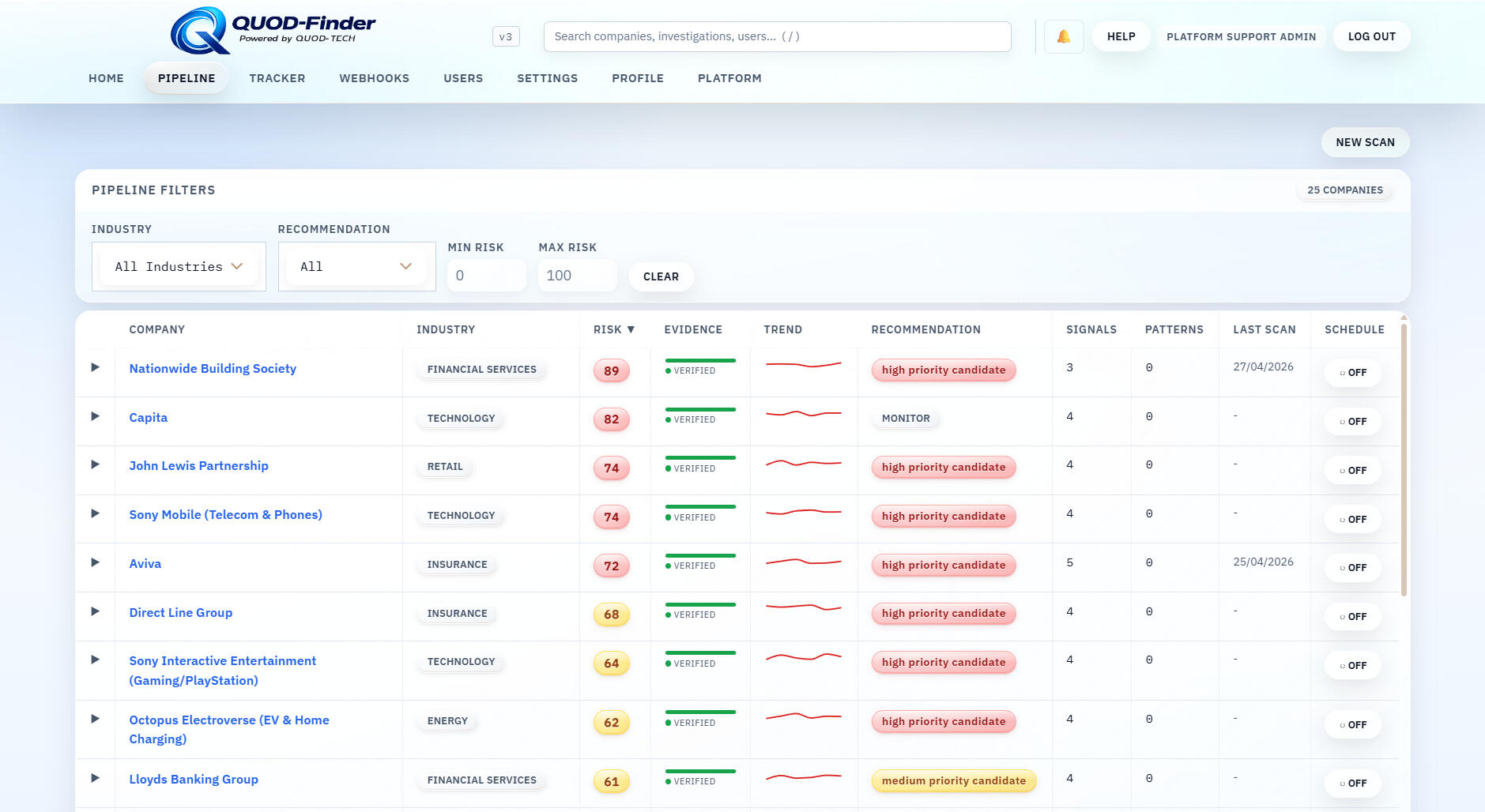
Task: Expand the Sony Interactive Entertainment row
Action: (95, 660)
